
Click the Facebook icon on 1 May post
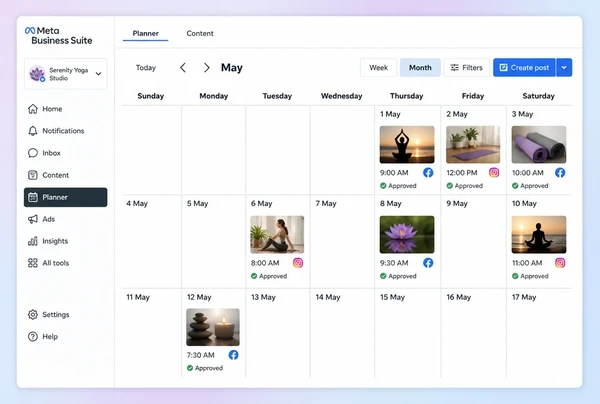tap(428, 173)
